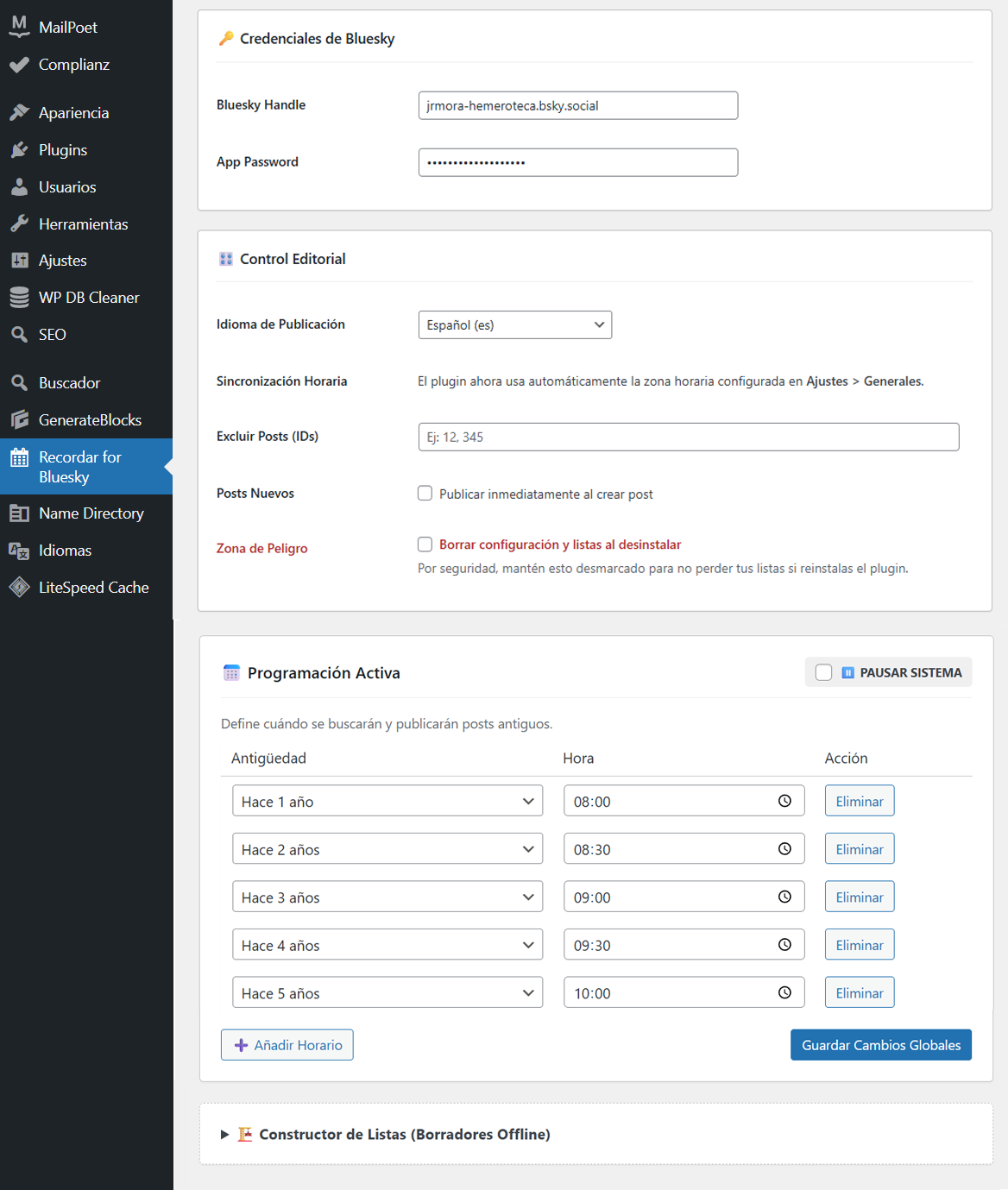Click the Plugins icon in the sidebar
The width and height of the screenshot is (1008, 1190).
[19, 150]
